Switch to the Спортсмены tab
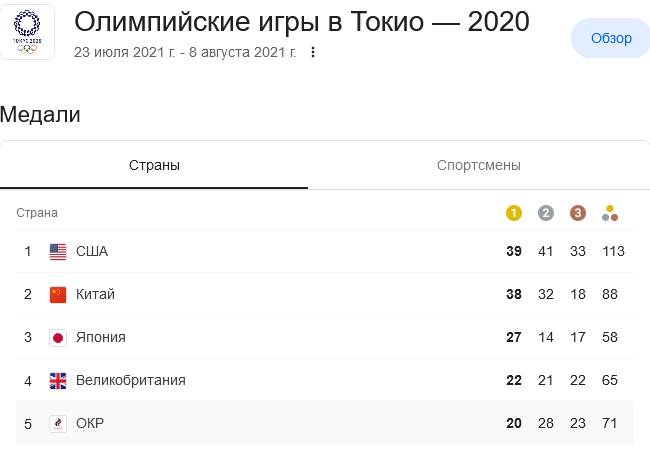 tap(479, 165)
